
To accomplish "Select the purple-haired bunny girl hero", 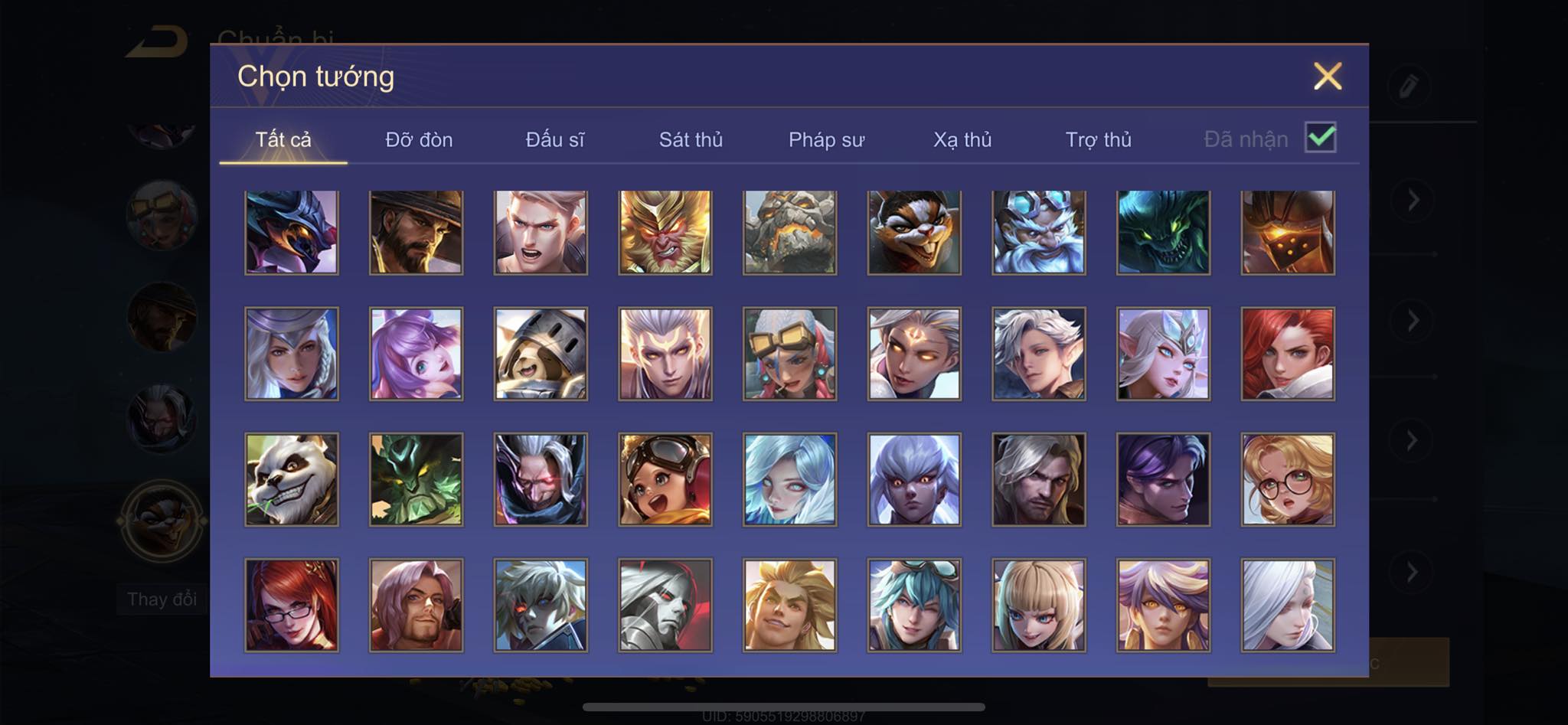I will 416,354.
